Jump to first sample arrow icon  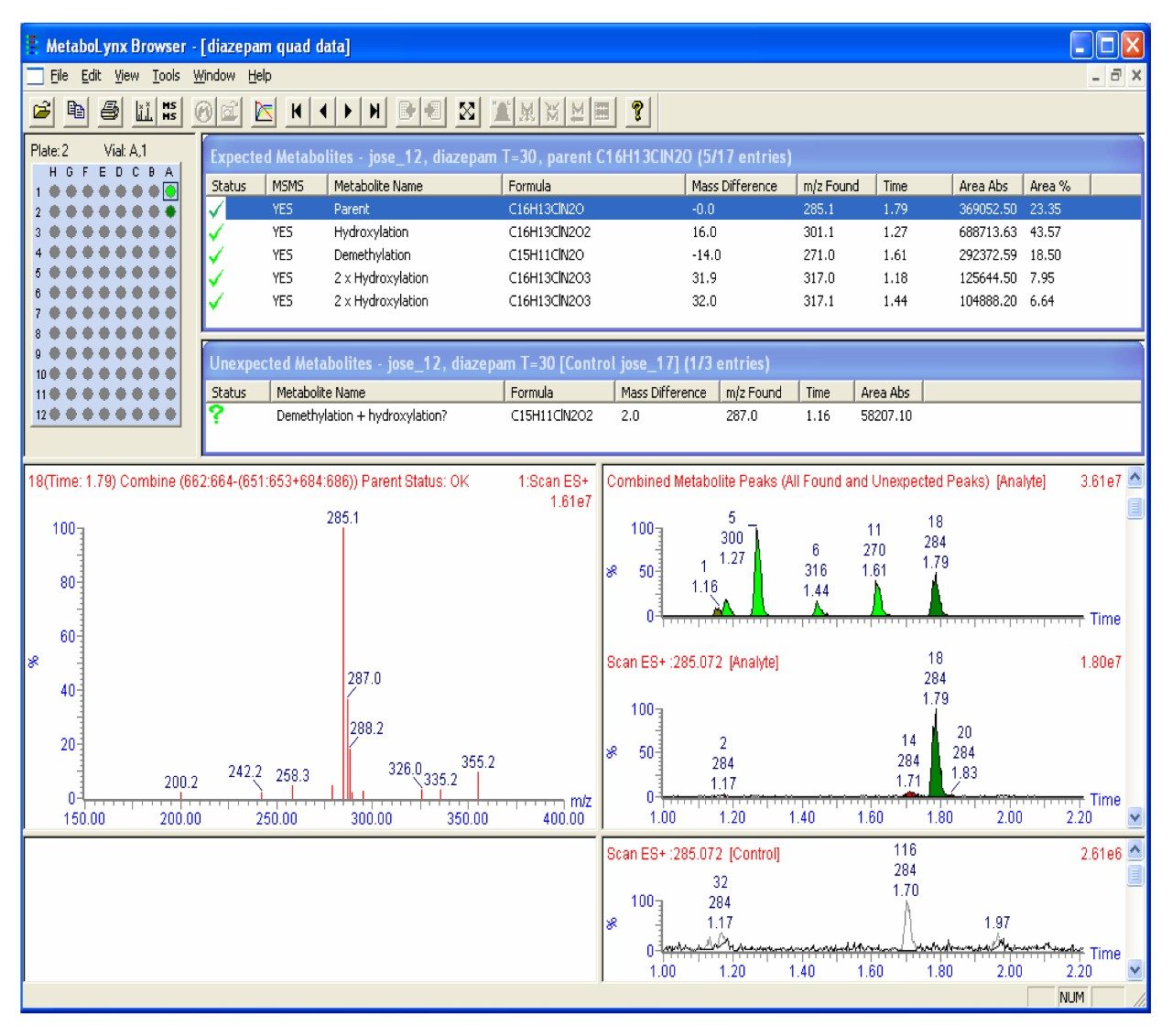pos(297,112)
